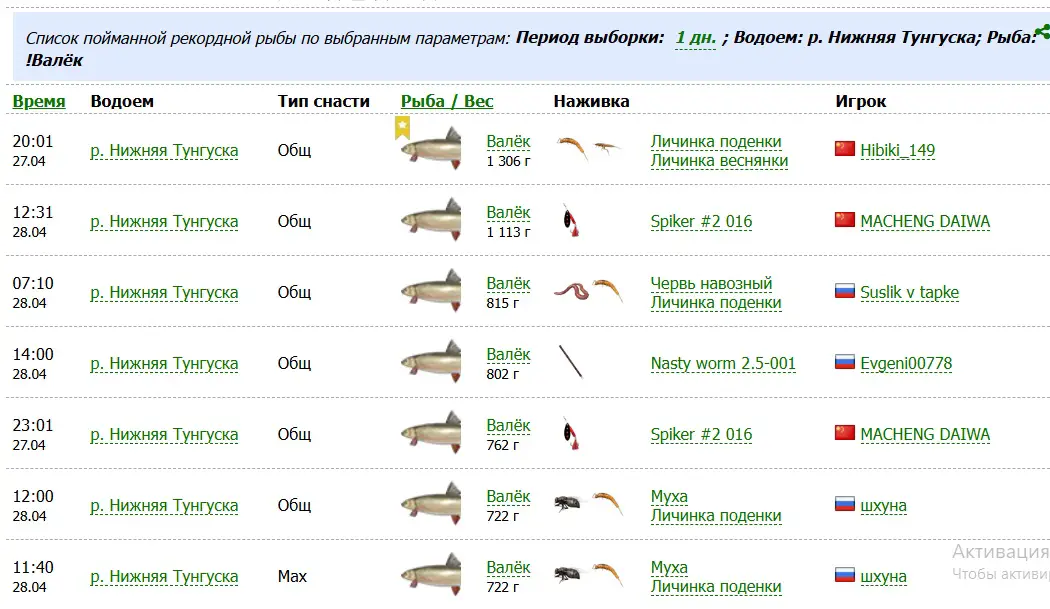Screen dimensions: 1050x609
Task: Open р. Нижняя Тунгуска link in 14:00 row
Action: (164, 364)
